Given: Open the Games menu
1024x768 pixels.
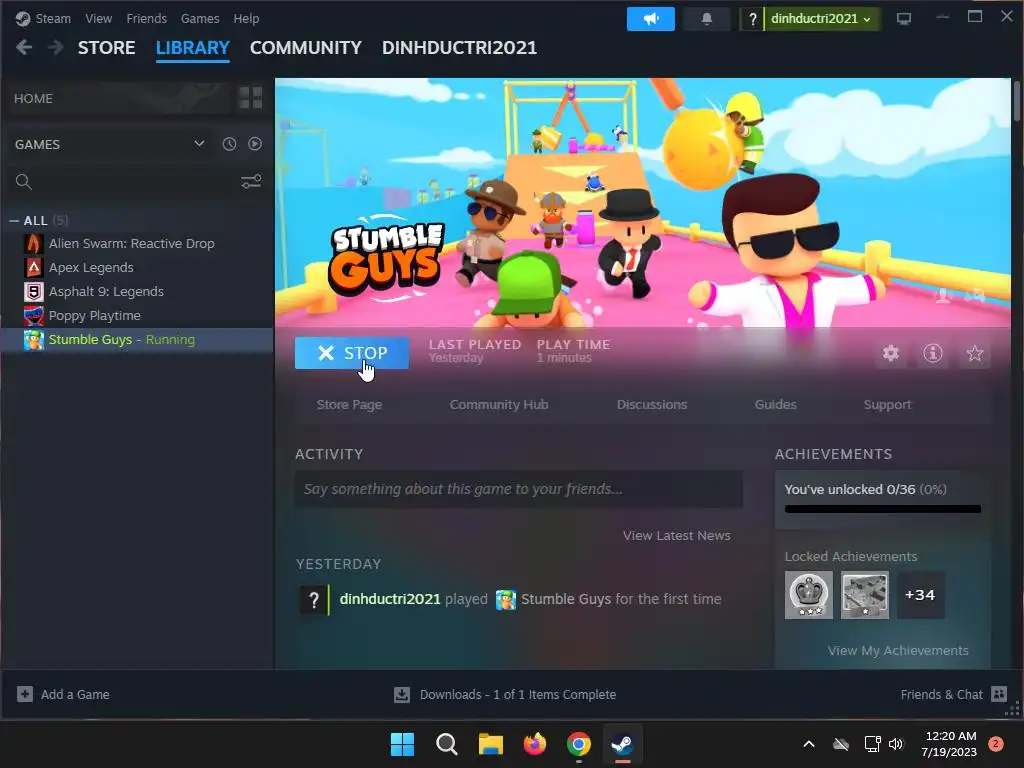Looking at the screenshot, I should (200, 18).
